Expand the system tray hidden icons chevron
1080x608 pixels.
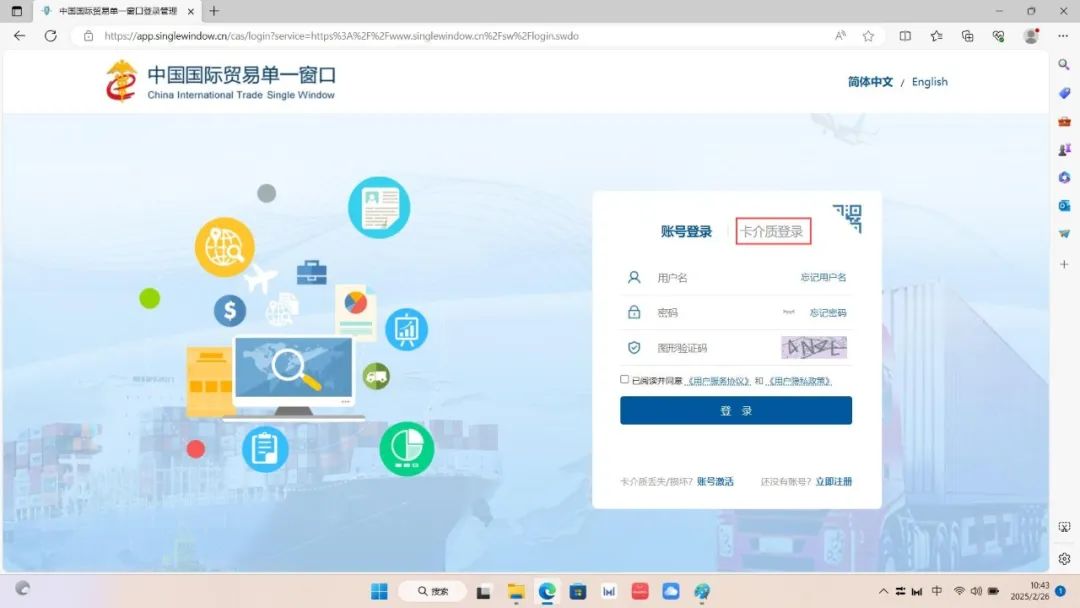pos(883,591)
